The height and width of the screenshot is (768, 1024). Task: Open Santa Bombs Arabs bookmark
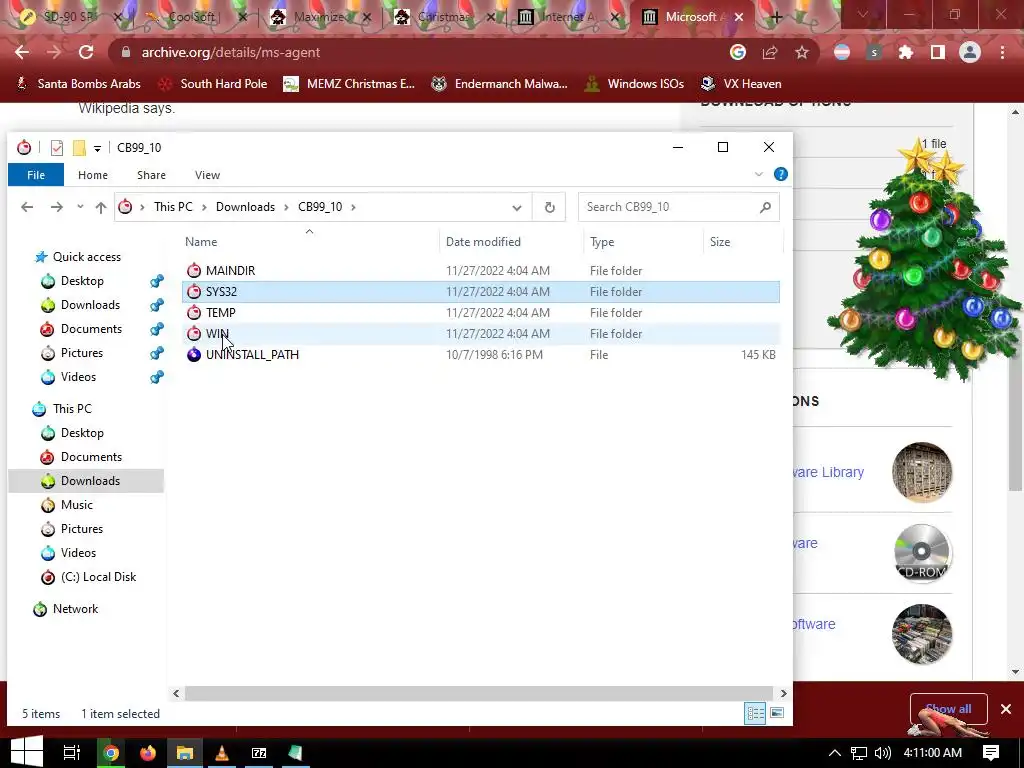(78, 84)
